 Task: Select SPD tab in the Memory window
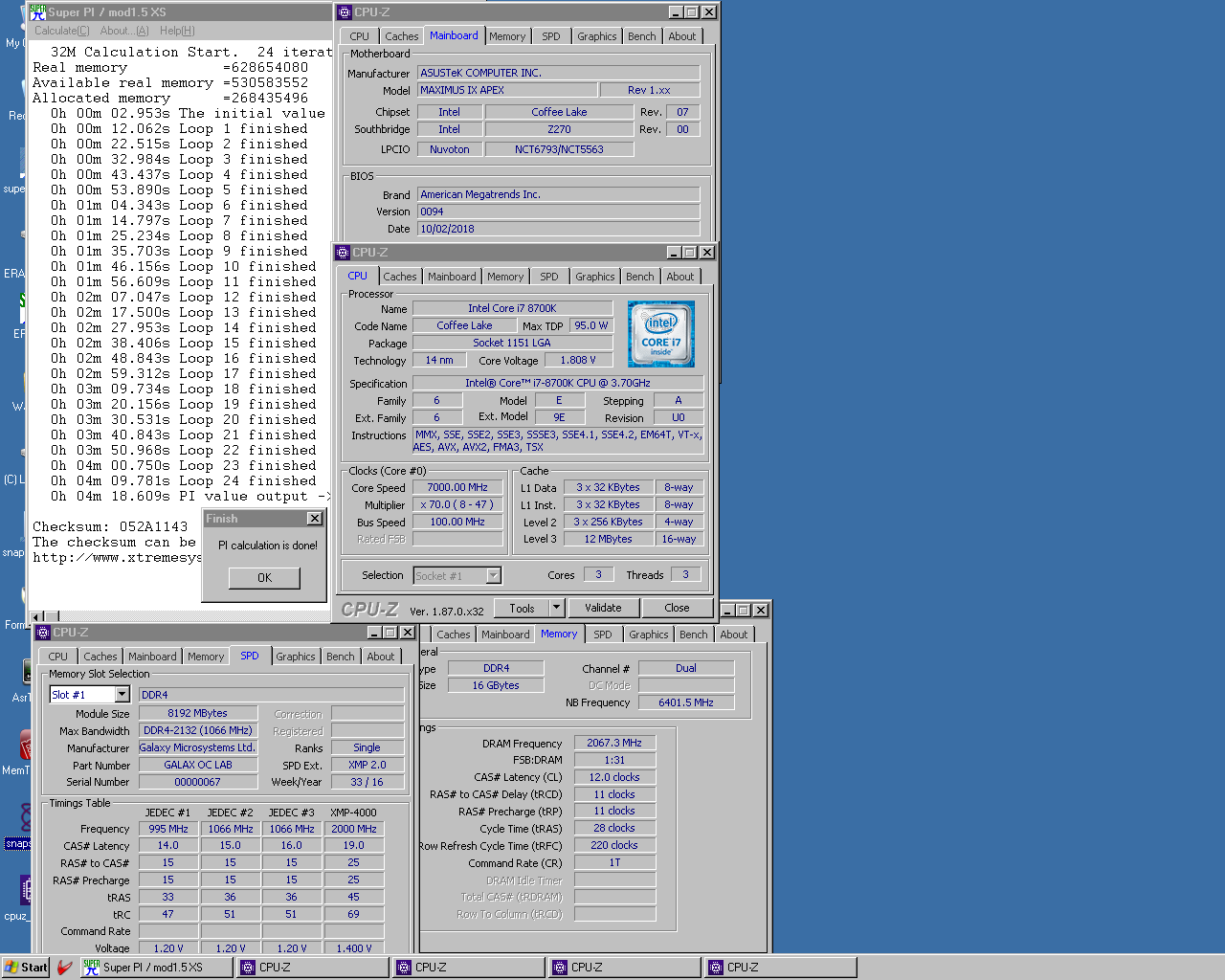[x=603, y=635]
